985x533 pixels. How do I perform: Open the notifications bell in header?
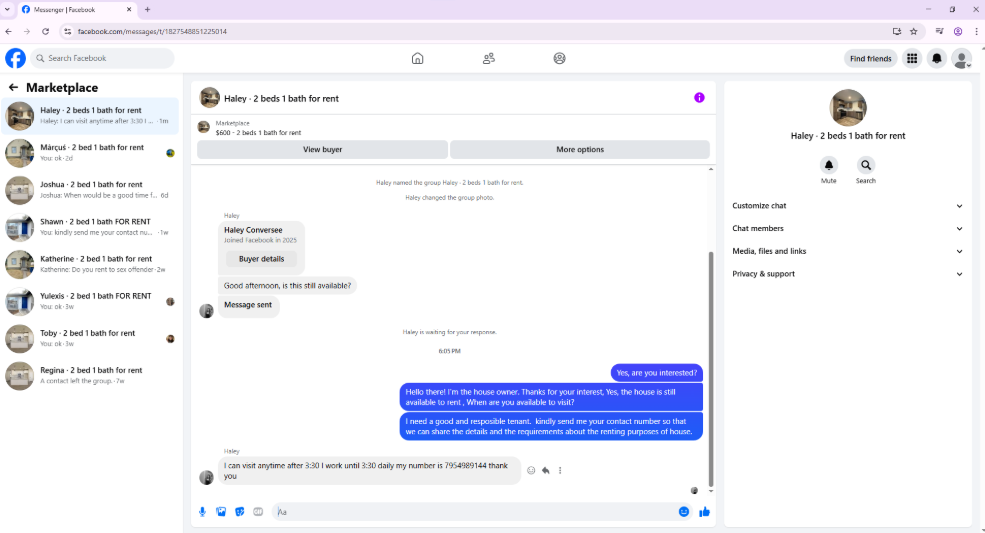[937, 58]
